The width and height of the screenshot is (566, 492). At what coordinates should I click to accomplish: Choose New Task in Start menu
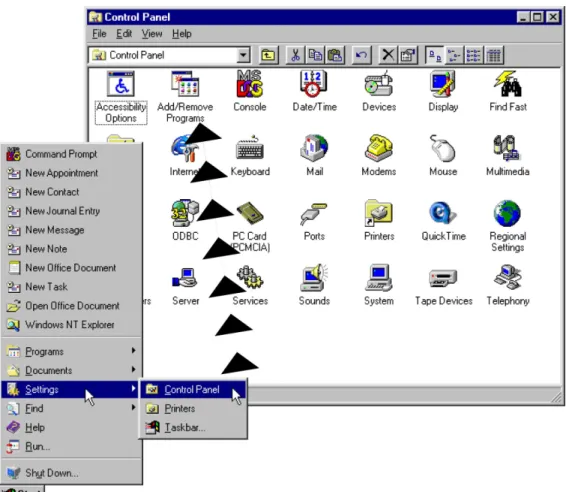[71, 287]
